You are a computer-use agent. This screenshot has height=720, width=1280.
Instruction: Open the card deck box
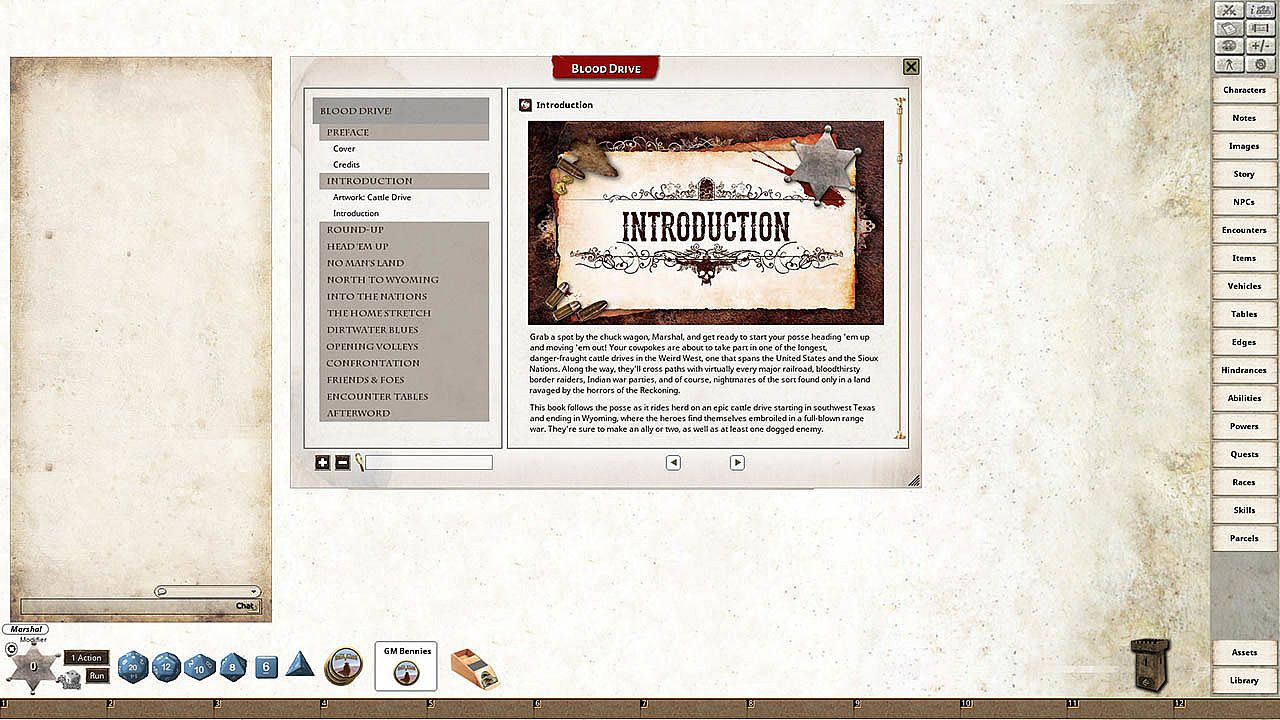pos(474,669)
